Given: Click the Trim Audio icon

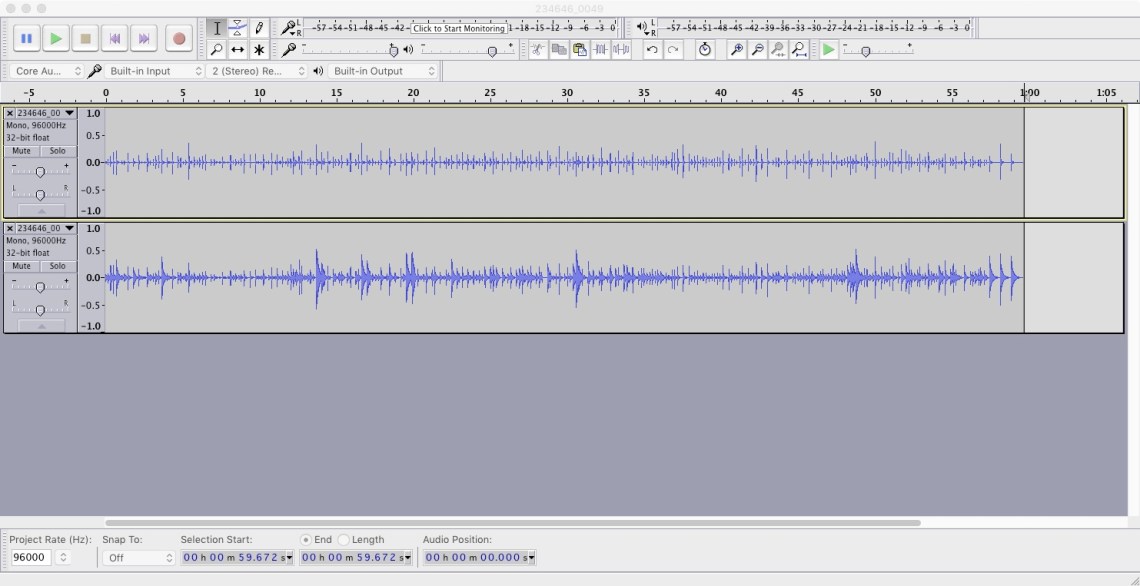Looking at the screenshot, I should click(x=600, y=49).
